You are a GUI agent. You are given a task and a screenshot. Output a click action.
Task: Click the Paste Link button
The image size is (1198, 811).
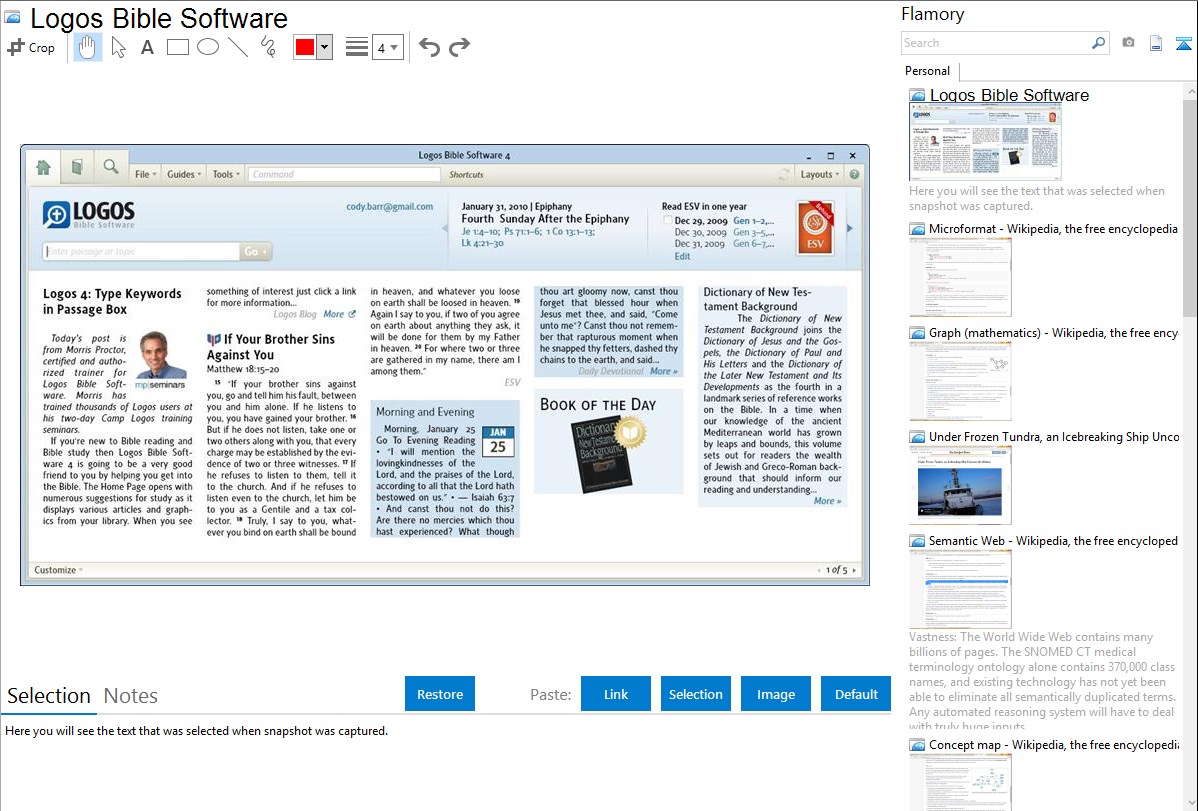tap(616, 694)
